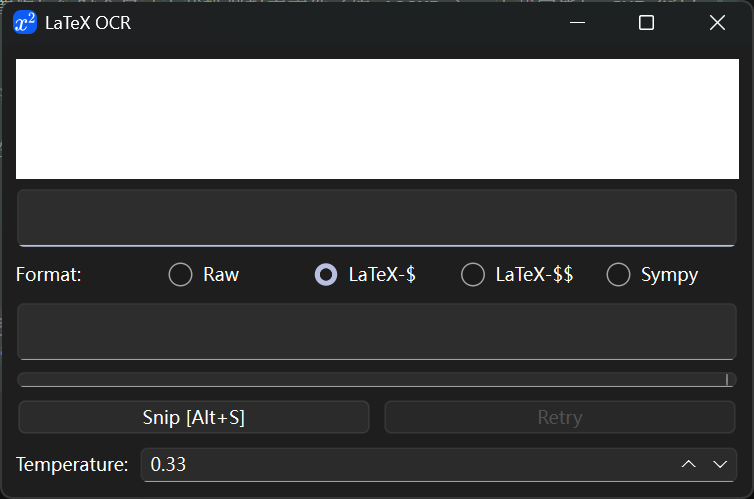Image resolution: width=754 pixels, height=499 pixels.
Task: Click the white formula preview area
Action: coord(377,119)
